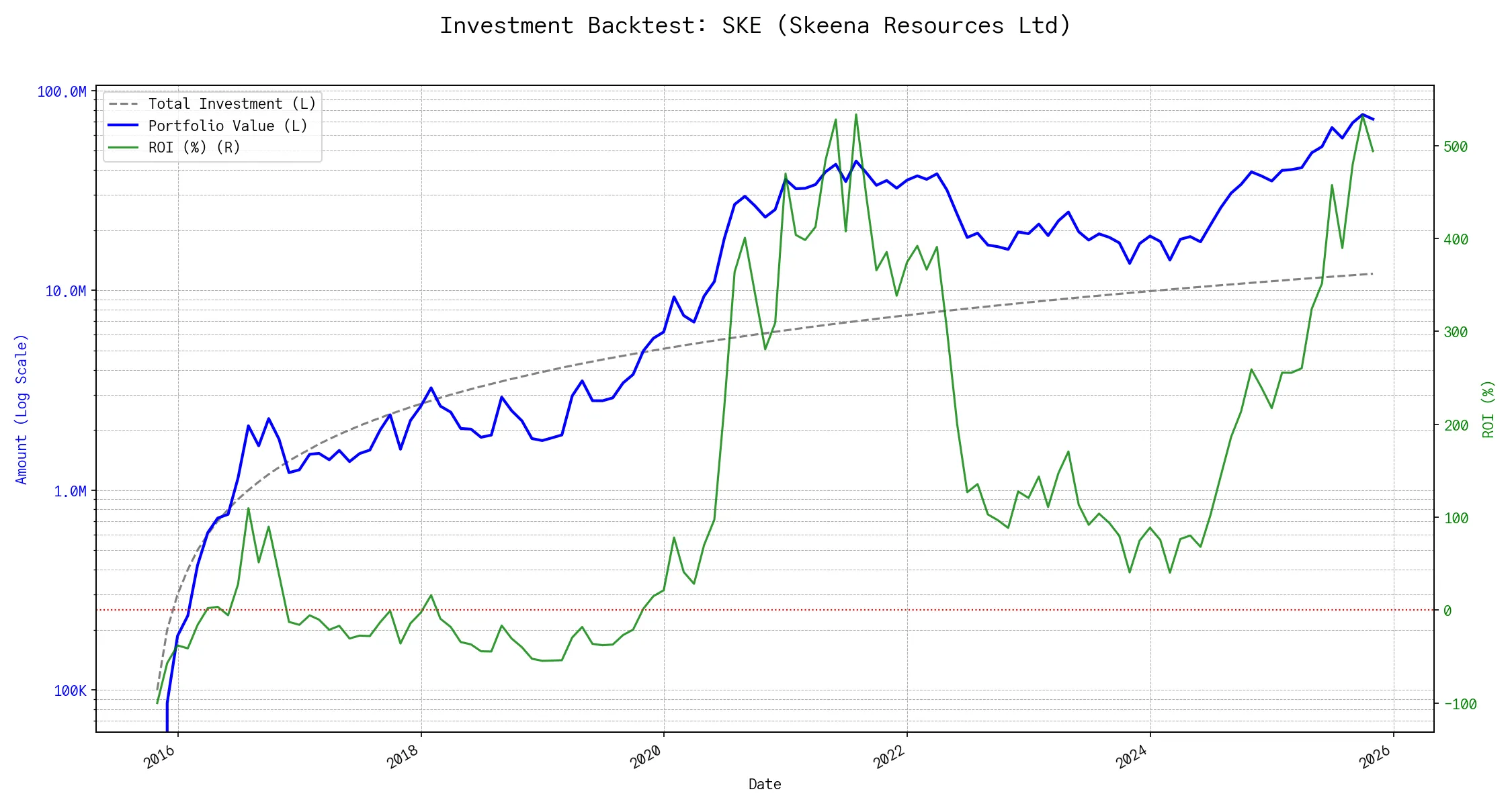Click the 500 right axis tick label
1512x806 pixels.
pos(1456,147)
